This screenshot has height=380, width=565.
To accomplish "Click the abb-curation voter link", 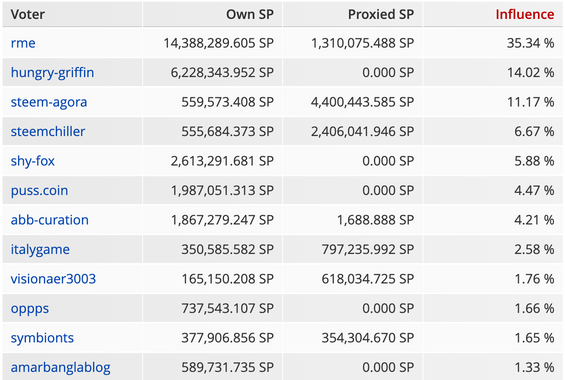I will (49, 220).
